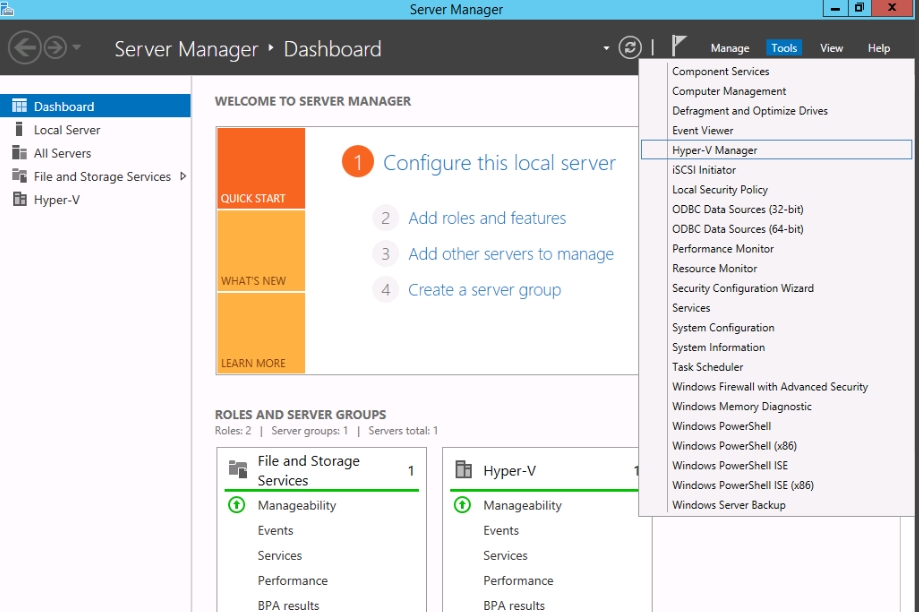
Task: Click Create a server group link
Action: (484, 290)
